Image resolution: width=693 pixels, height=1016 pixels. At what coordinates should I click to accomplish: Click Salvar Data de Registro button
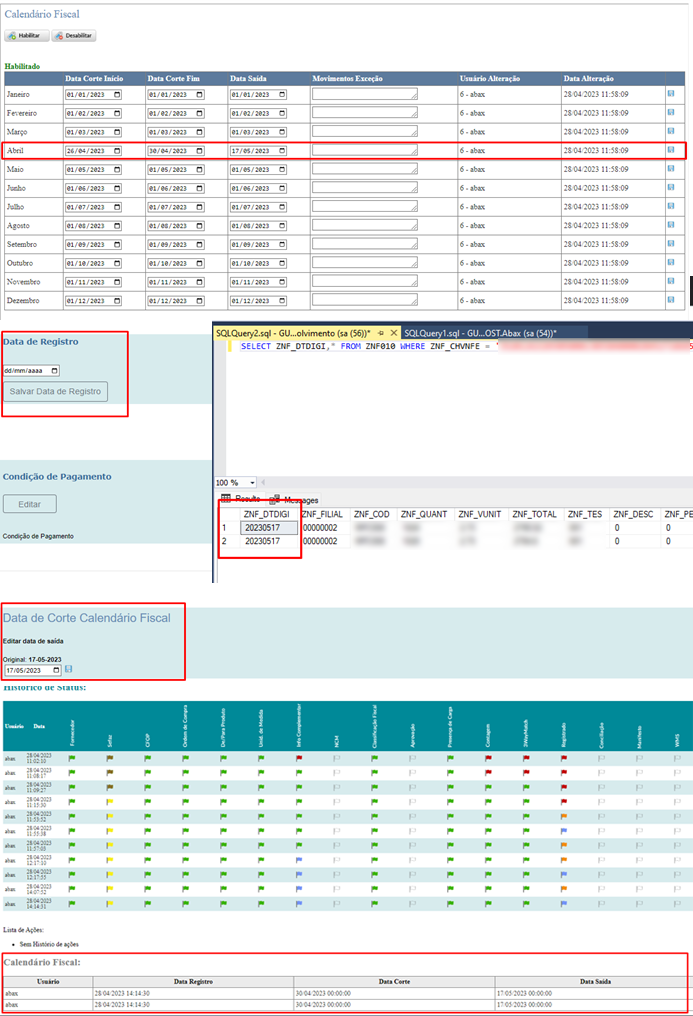click(55, 391)
